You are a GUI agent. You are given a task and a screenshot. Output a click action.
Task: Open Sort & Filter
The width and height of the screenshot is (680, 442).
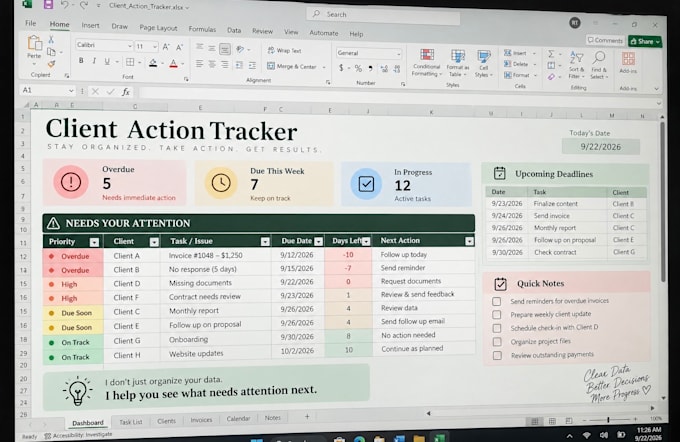coord(576,65)
